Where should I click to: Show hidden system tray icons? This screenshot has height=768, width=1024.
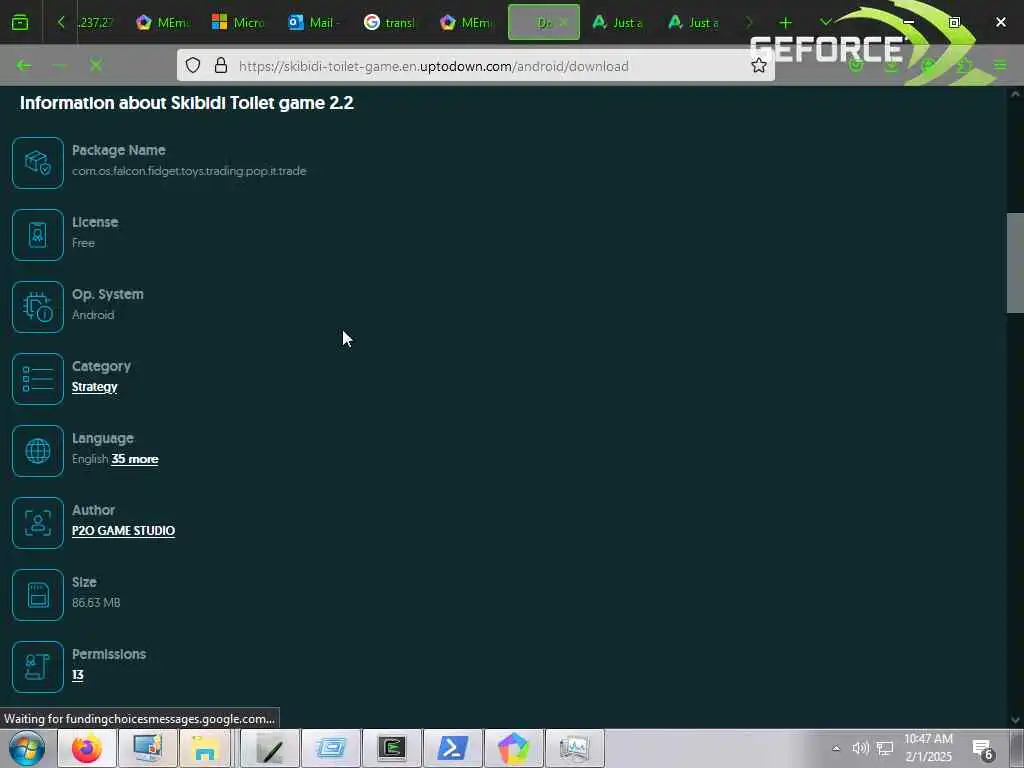(835, 748)
